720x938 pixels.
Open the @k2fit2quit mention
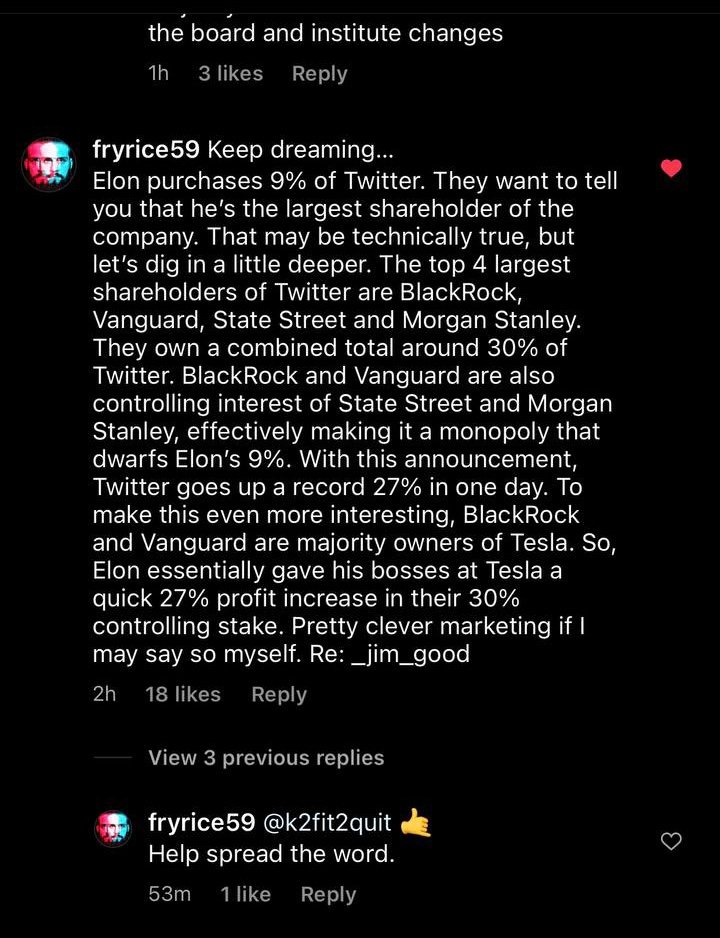click(326, 823)
